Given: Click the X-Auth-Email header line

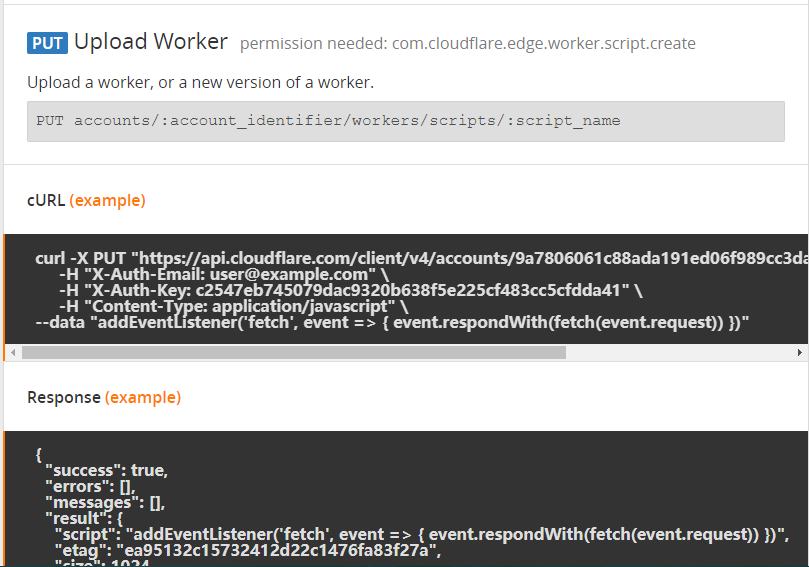Looking at the screenshot, I should (223, 274).
